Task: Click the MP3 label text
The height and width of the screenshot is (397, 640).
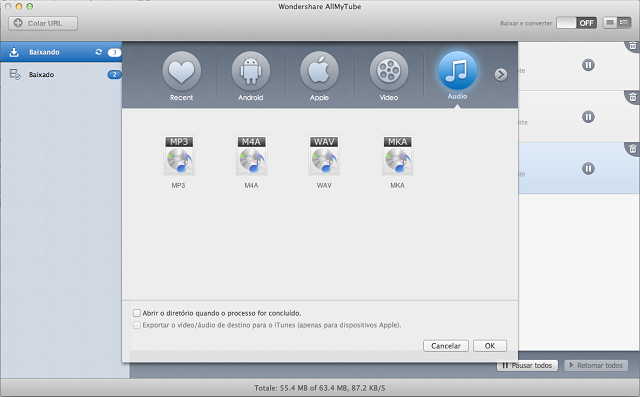Action: 178,185
